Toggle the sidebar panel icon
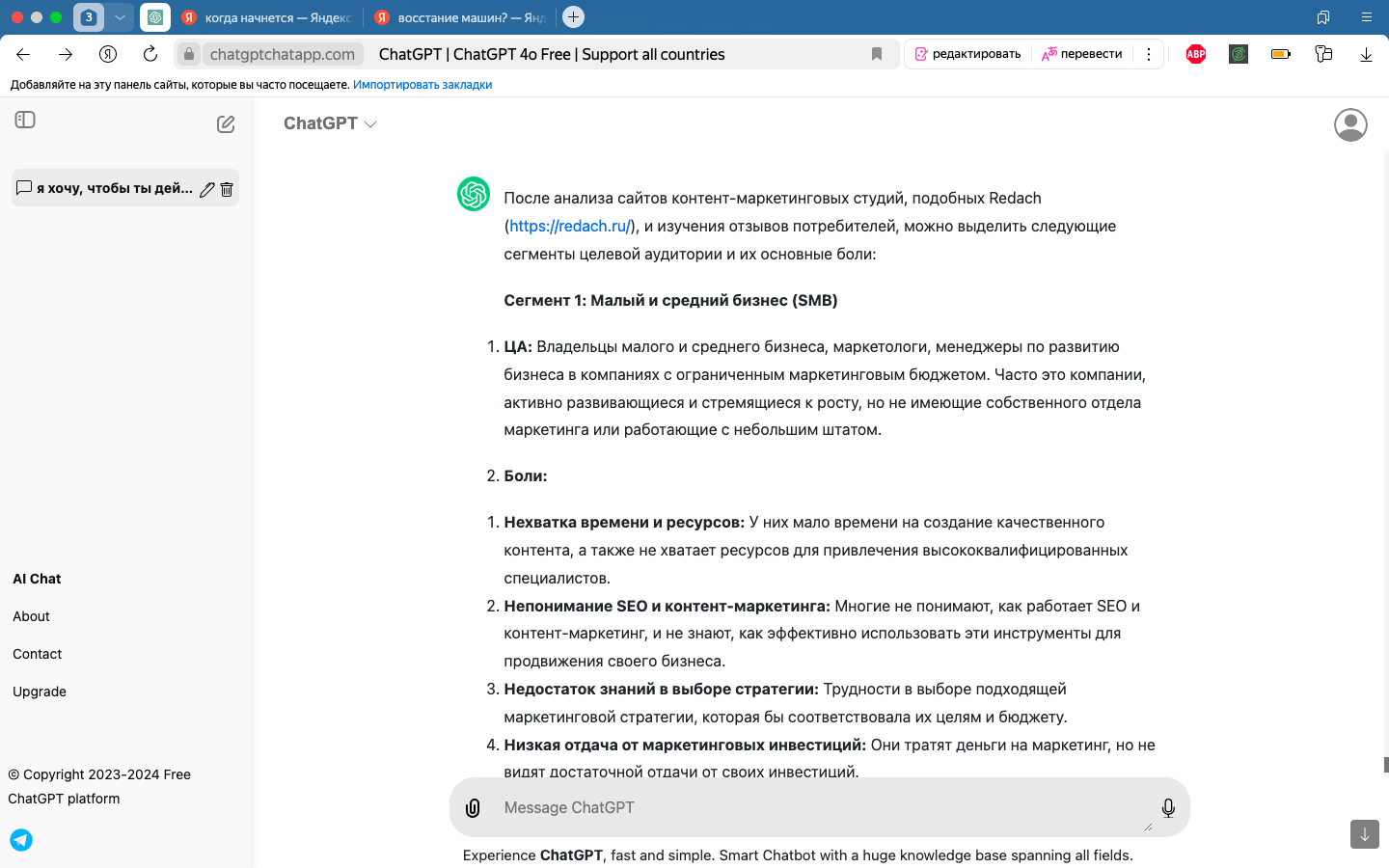The image size is (1389, 868). click(25, 120)
